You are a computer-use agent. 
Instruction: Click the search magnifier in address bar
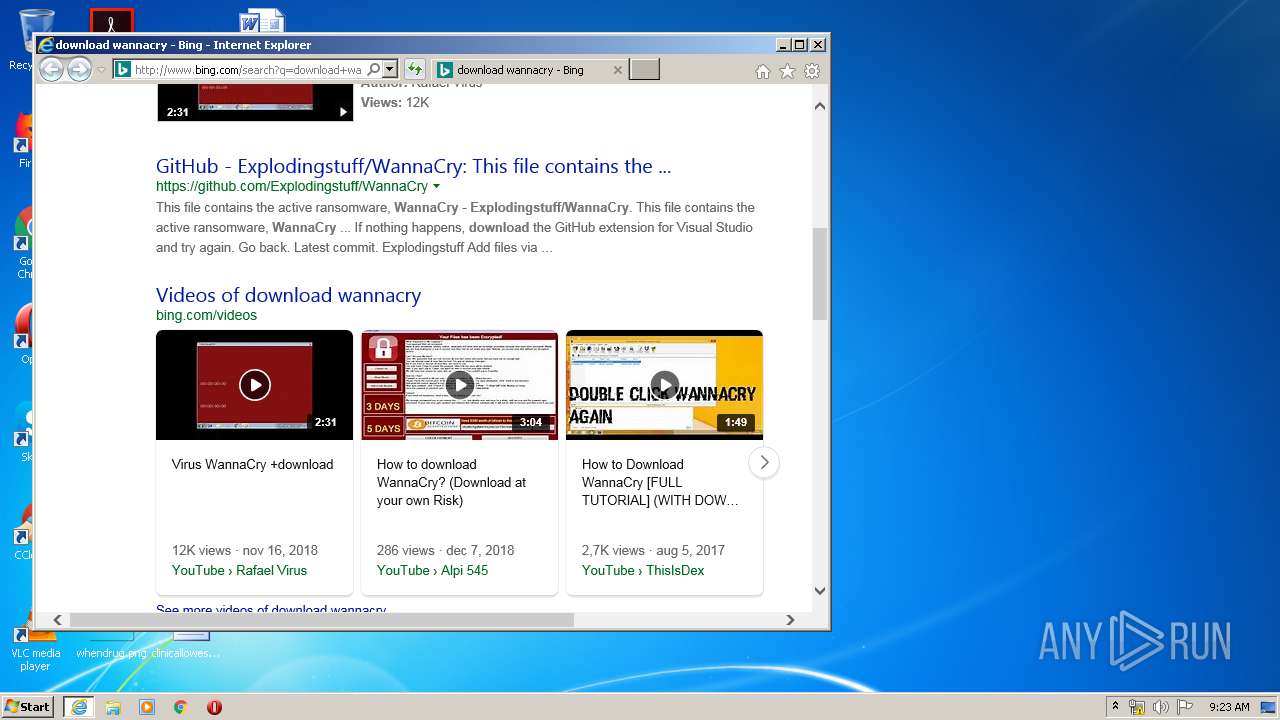(374, 69)
